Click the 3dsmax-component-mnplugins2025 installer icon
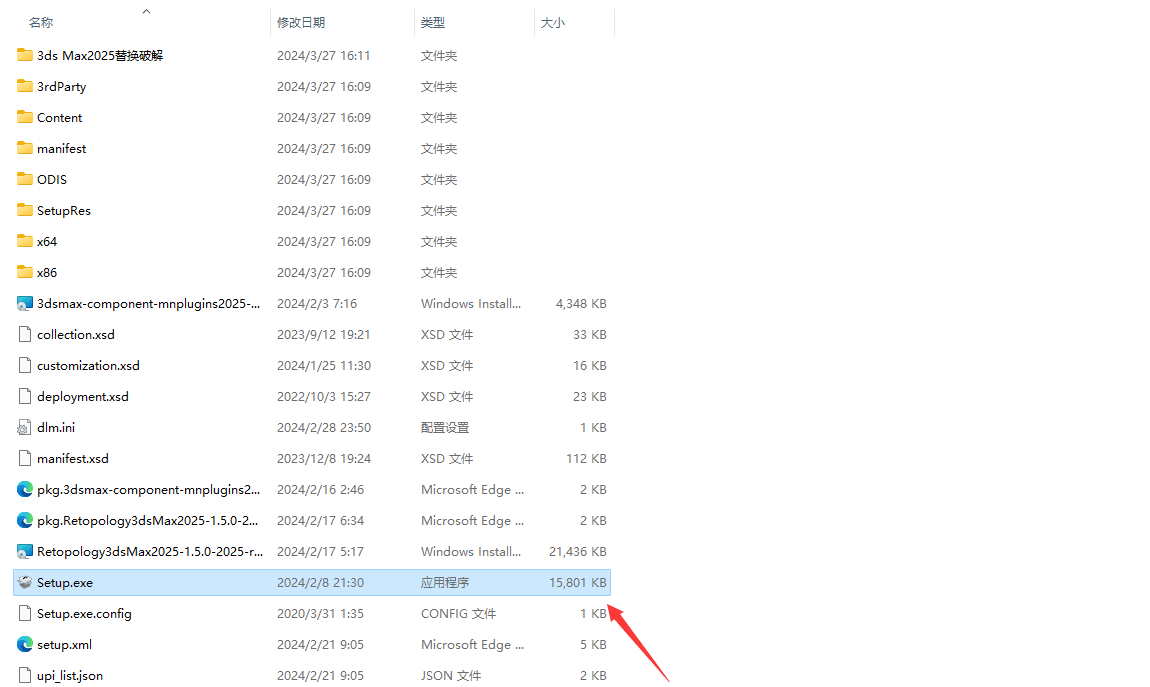This screenshot has width=1150, height=687. click(x=25, y=303)
